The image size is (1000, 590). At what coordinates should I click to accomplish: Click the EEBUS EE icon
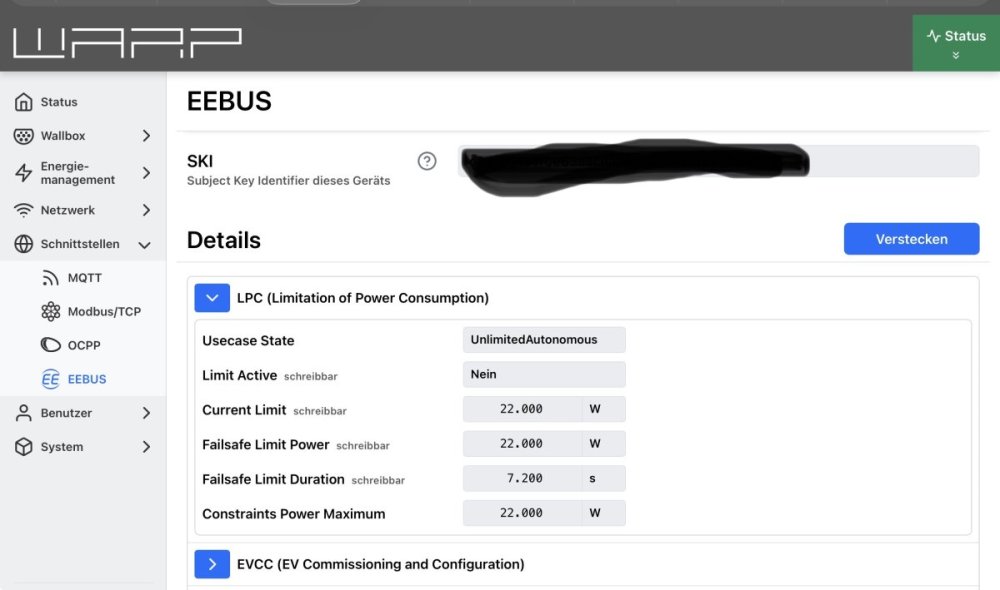pos(50,380)
